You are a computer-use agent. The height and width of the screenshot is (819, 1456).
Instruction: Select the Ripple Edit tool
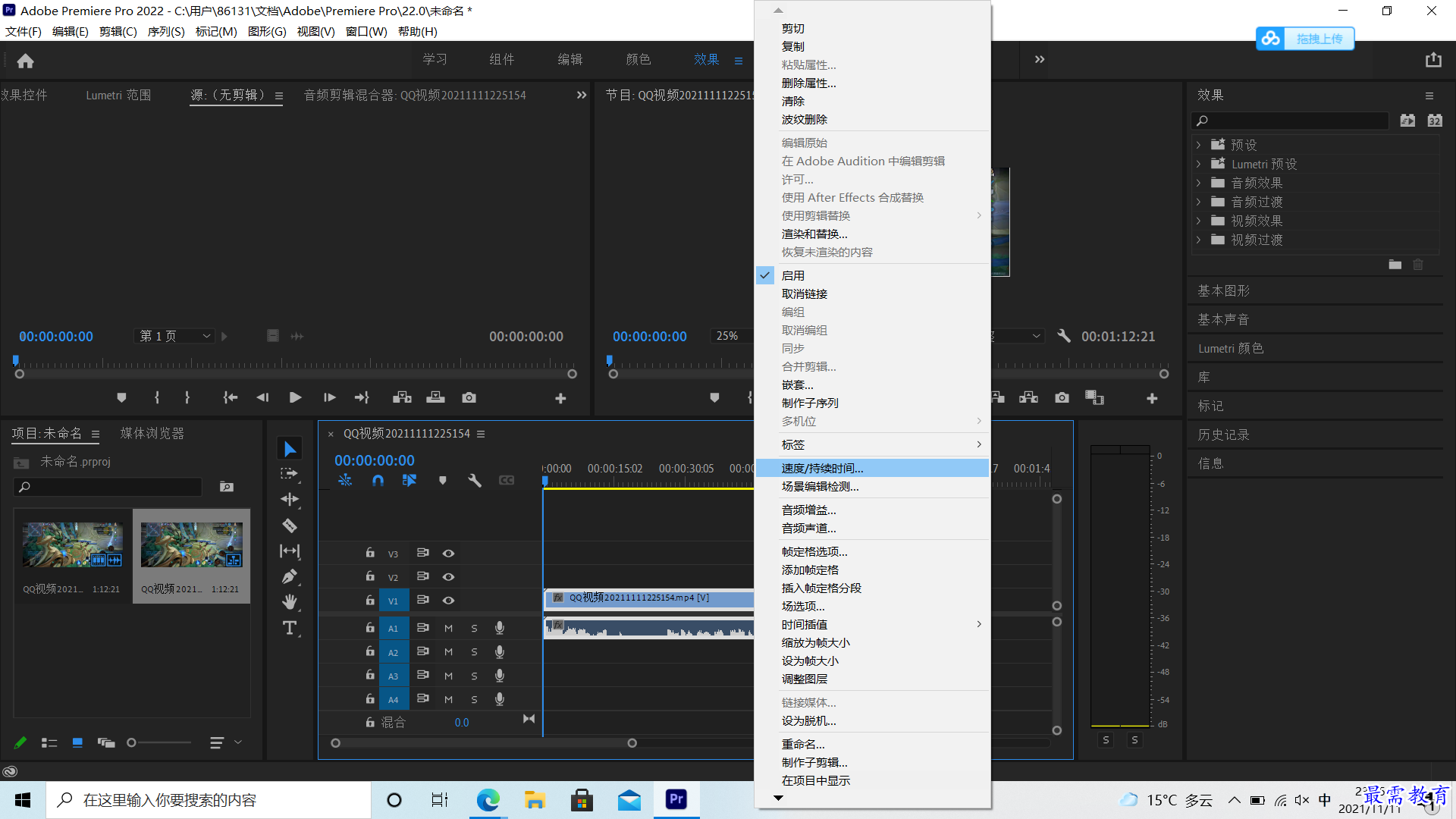click(x=290, y=499)
